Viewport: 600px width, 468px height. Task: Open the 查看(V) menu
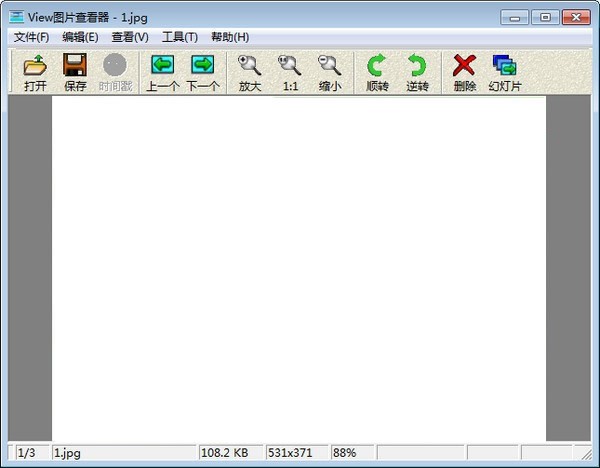[x=130, y=37]
